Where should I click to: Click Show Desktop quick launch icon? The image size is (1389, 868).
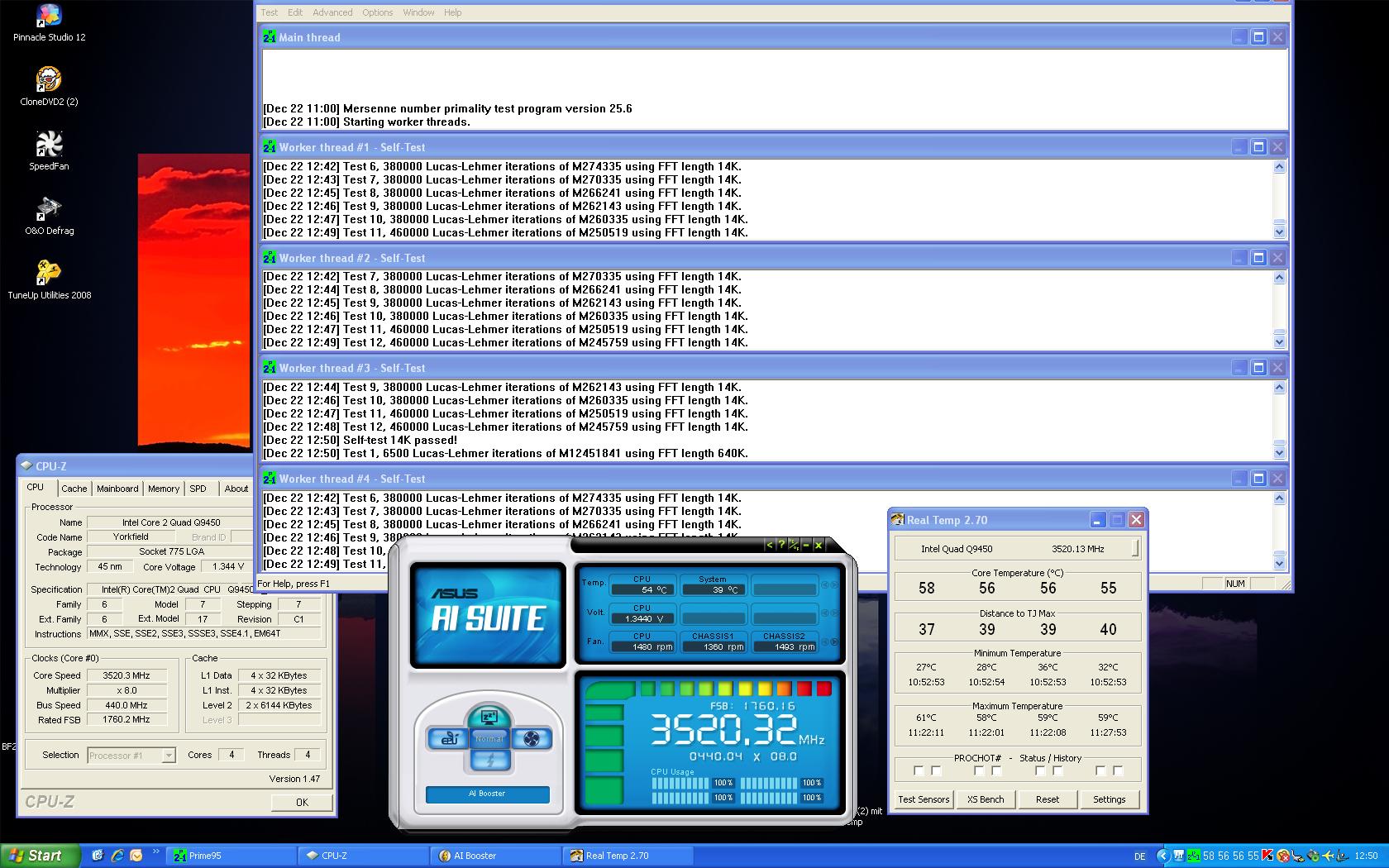coord(98,856)
